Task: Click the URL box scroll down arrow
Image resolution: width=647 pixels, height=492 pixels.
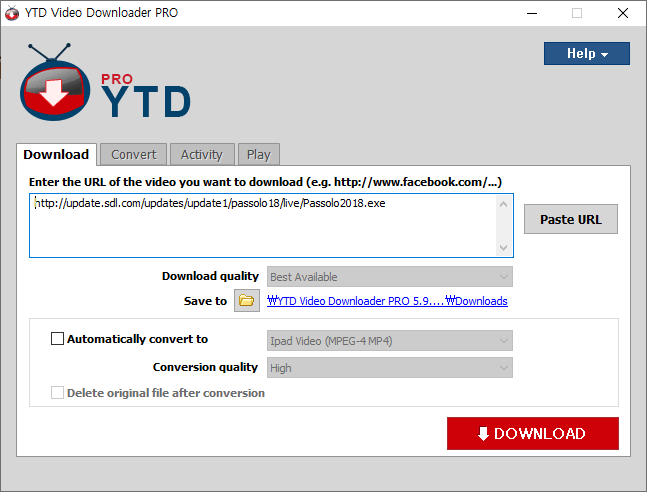Action: pos(503,248)
